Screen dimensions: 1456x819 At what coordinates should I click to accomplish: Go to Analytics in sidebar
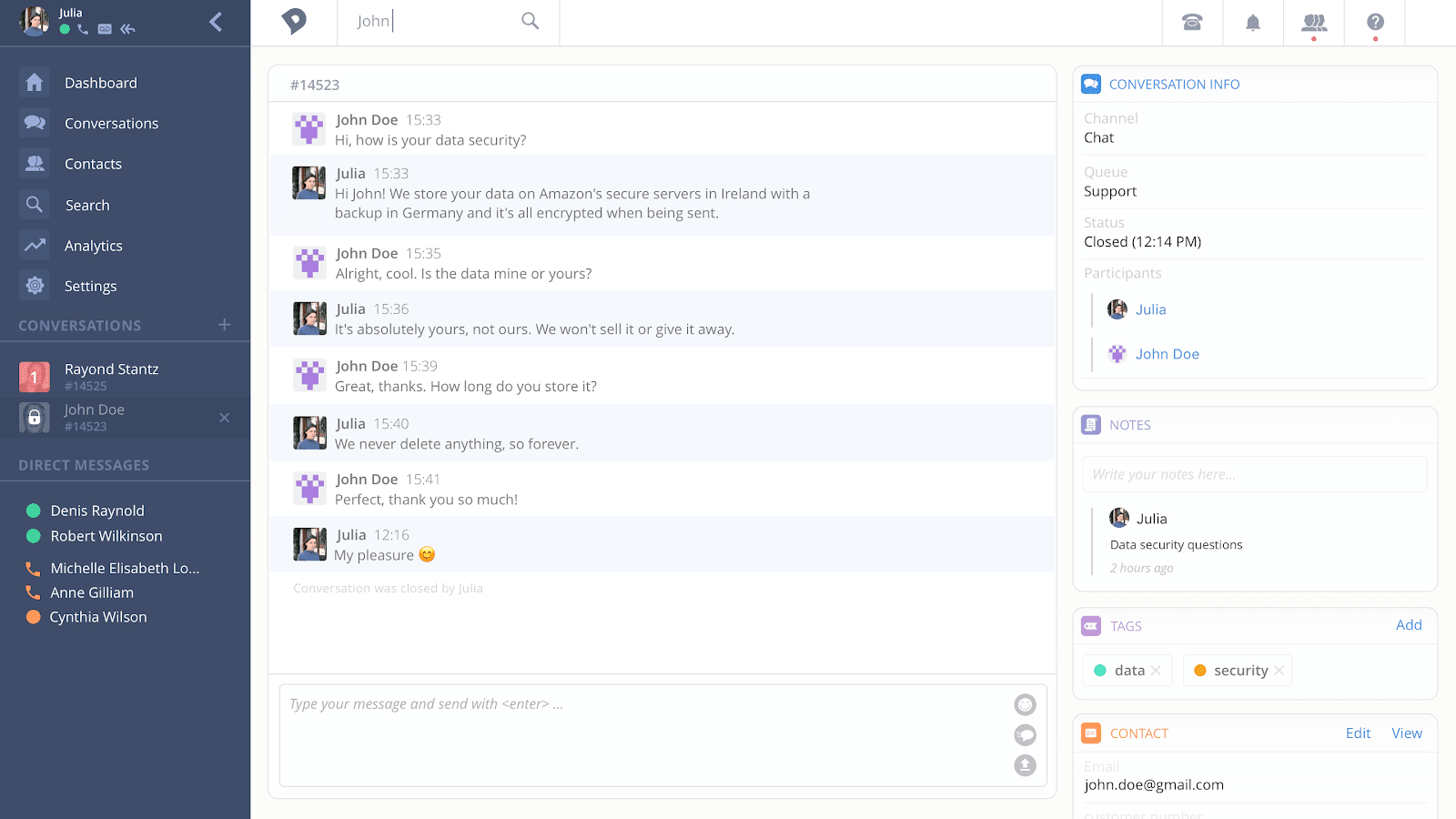click(93, 246)
